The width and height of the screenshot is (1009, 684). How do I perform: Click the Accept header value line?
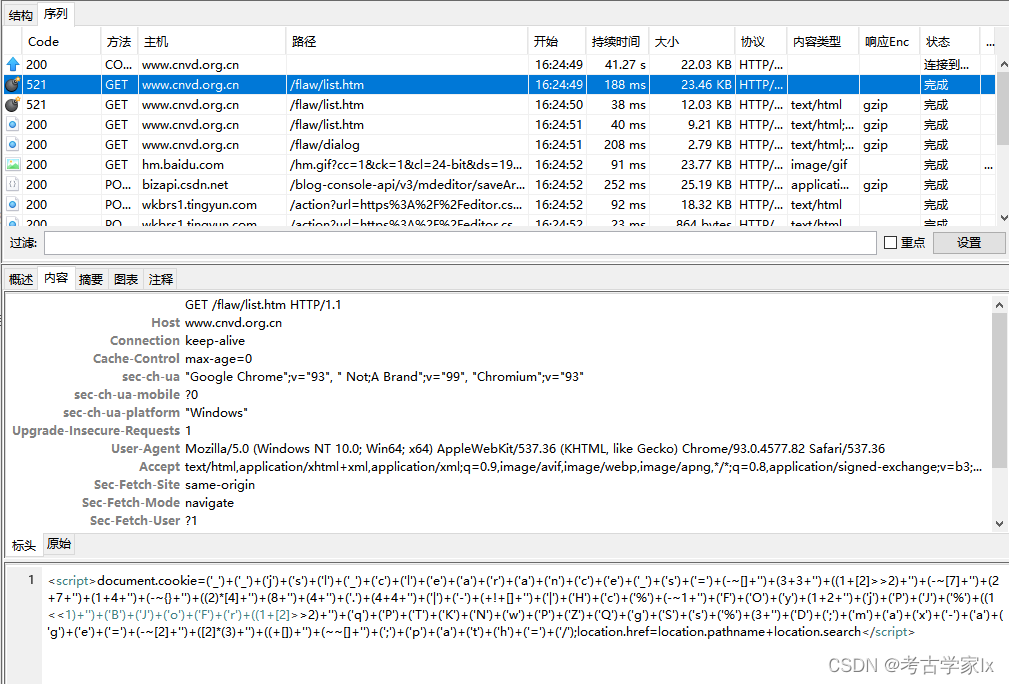(583, 467)
